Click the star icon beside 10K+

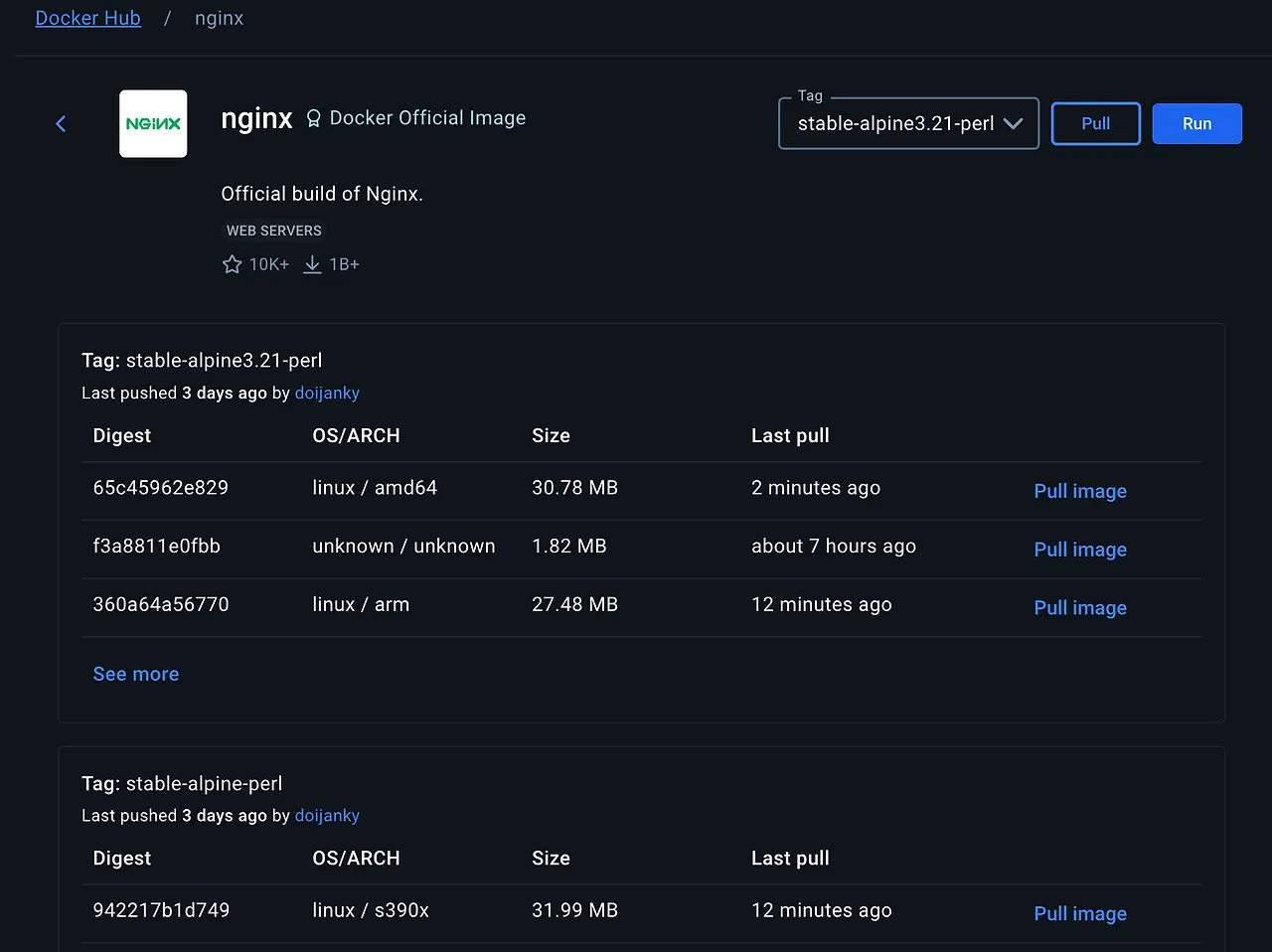coord(233,264)
